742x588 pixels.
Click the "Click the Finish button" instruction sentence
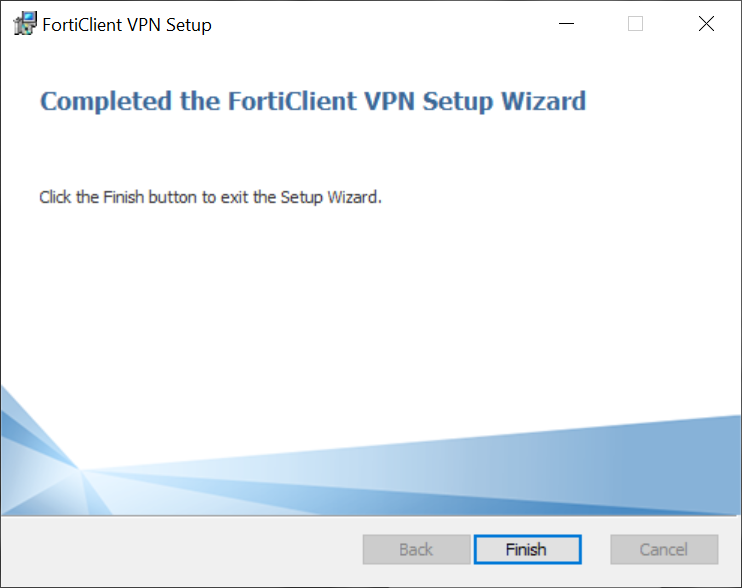point(210,197)
